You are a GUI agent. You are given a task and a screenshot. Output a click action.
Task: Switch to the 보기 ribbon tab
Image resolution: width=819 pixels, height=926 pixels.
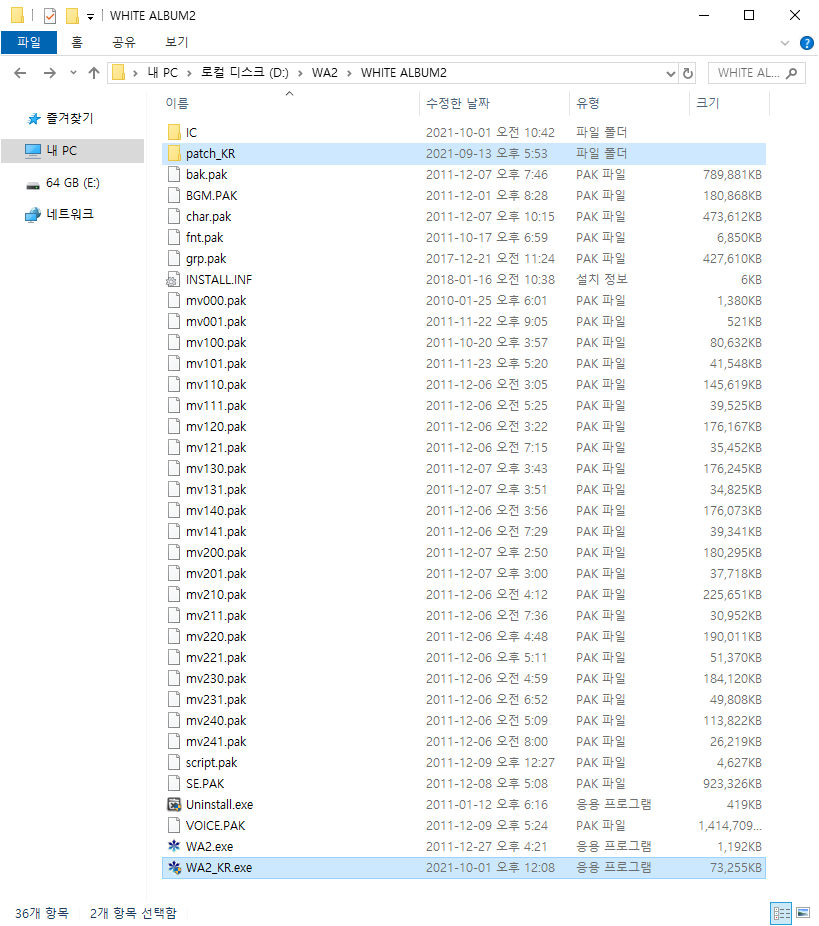tap(177, 42)
